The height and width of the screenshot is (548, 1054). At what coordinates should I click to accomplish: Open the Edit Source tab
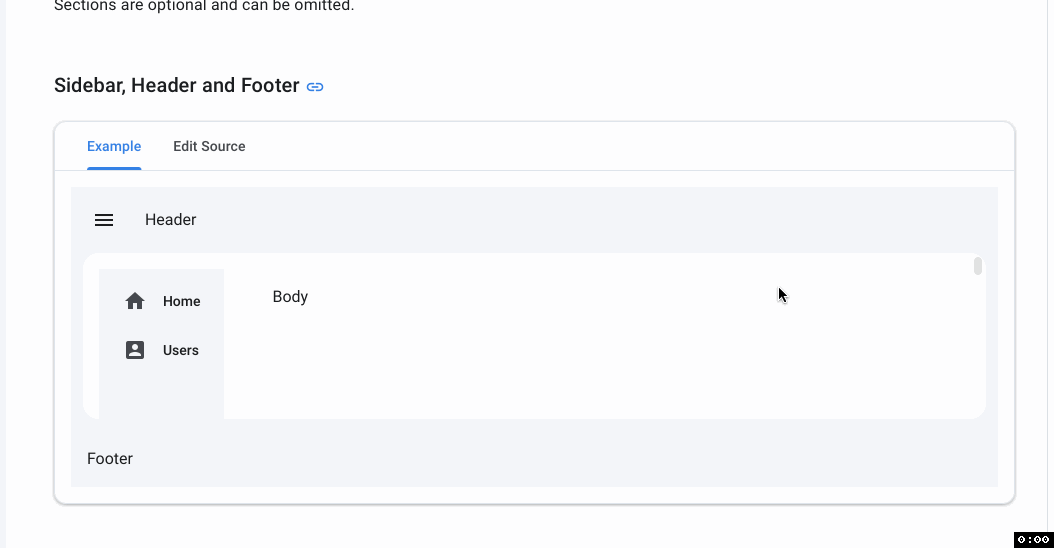click(209, 146)
